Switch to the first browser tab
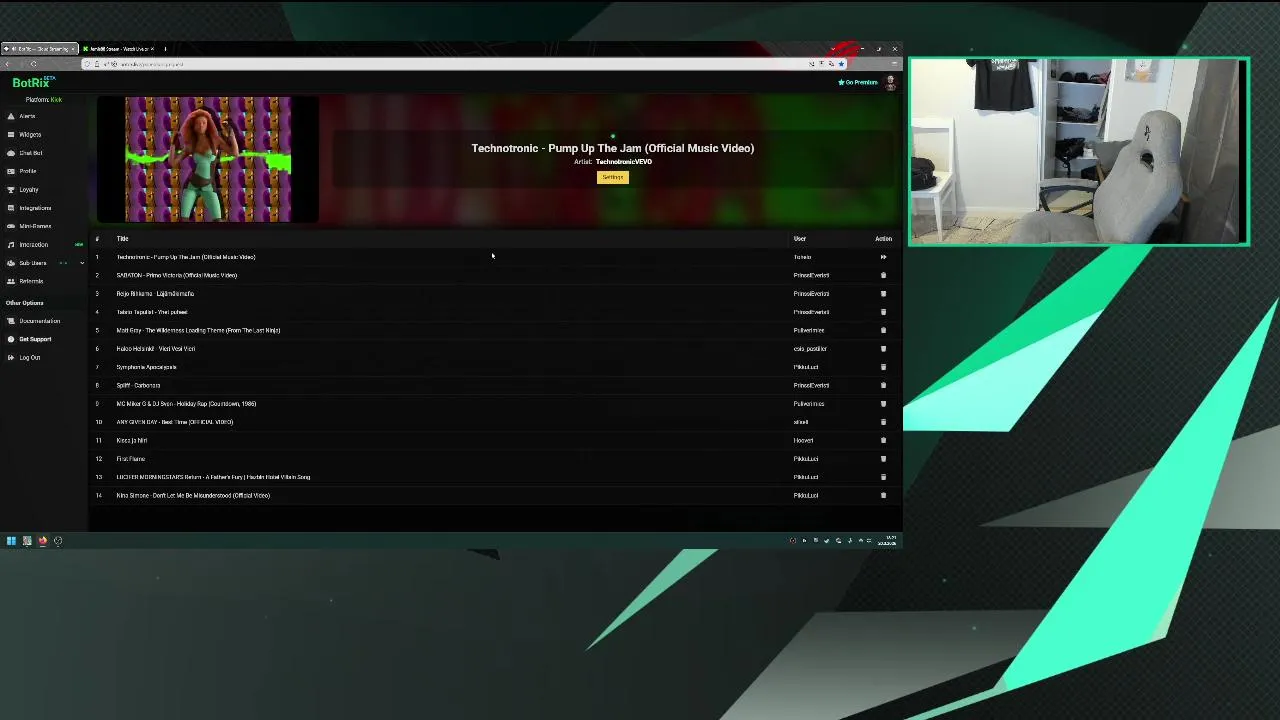Screen dimensions: 1280x720 click(x=38, y=49)
